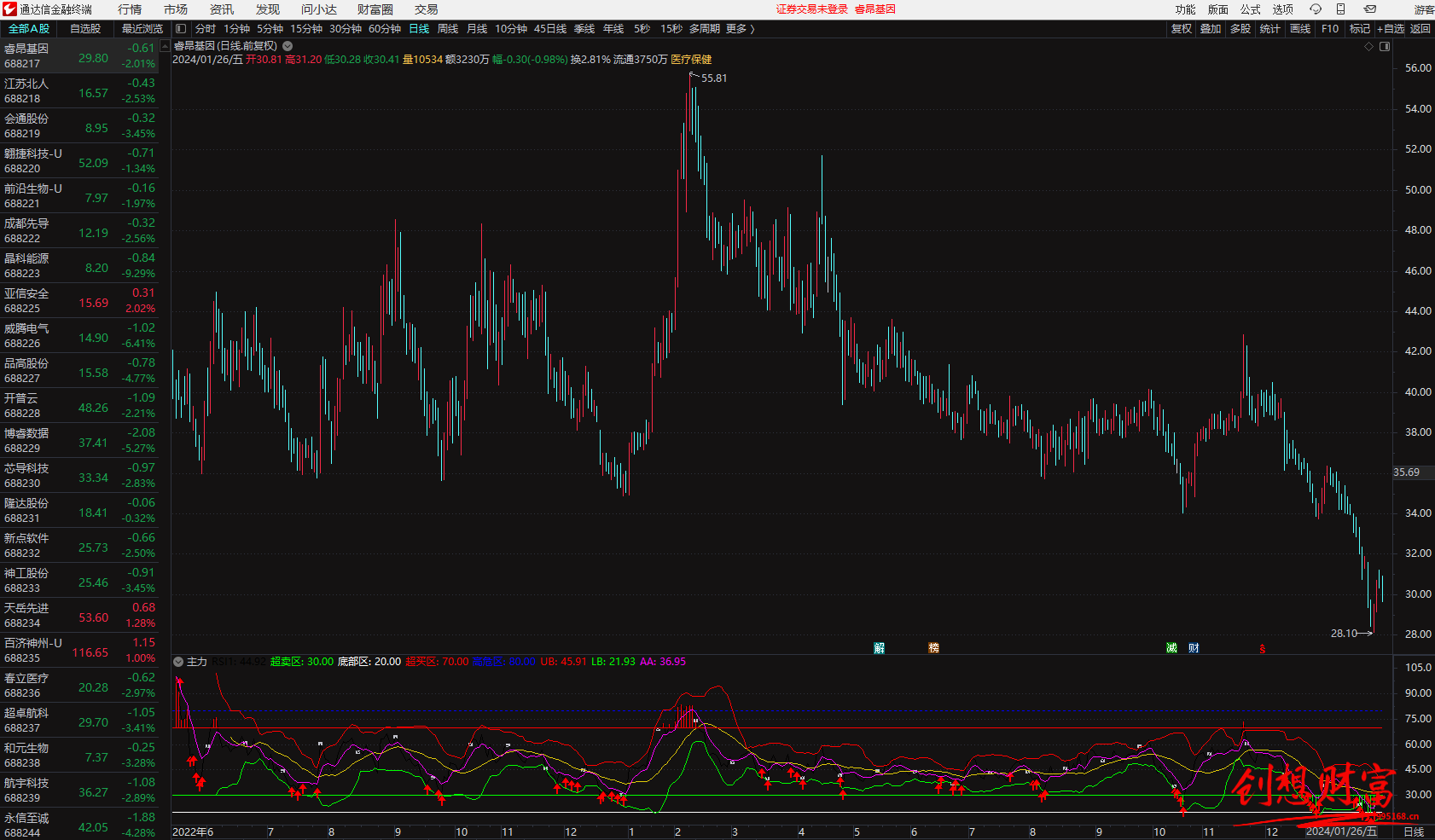Expand the 版面 menu
This screenshot has height=840, width=1435.
(1218, 9)
